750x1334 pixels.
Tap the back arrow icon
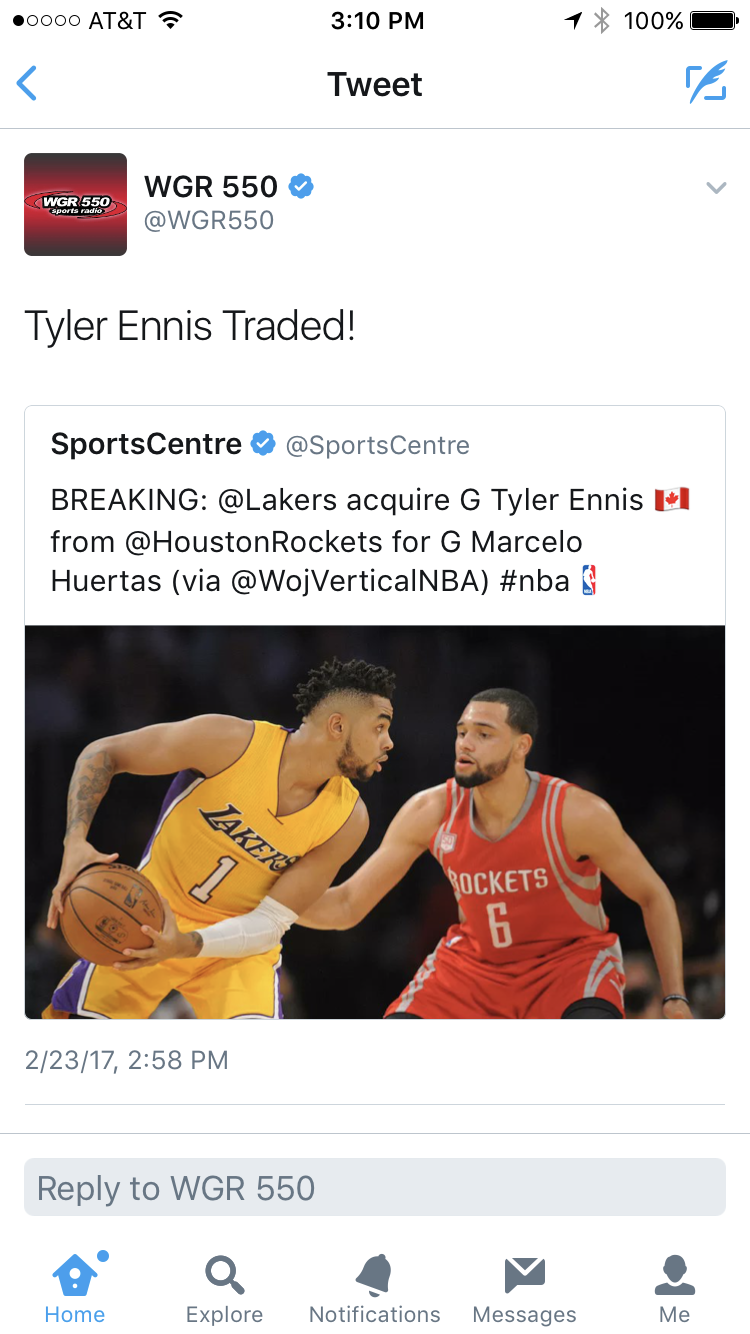pyautogui.click(x=27, y=84)
